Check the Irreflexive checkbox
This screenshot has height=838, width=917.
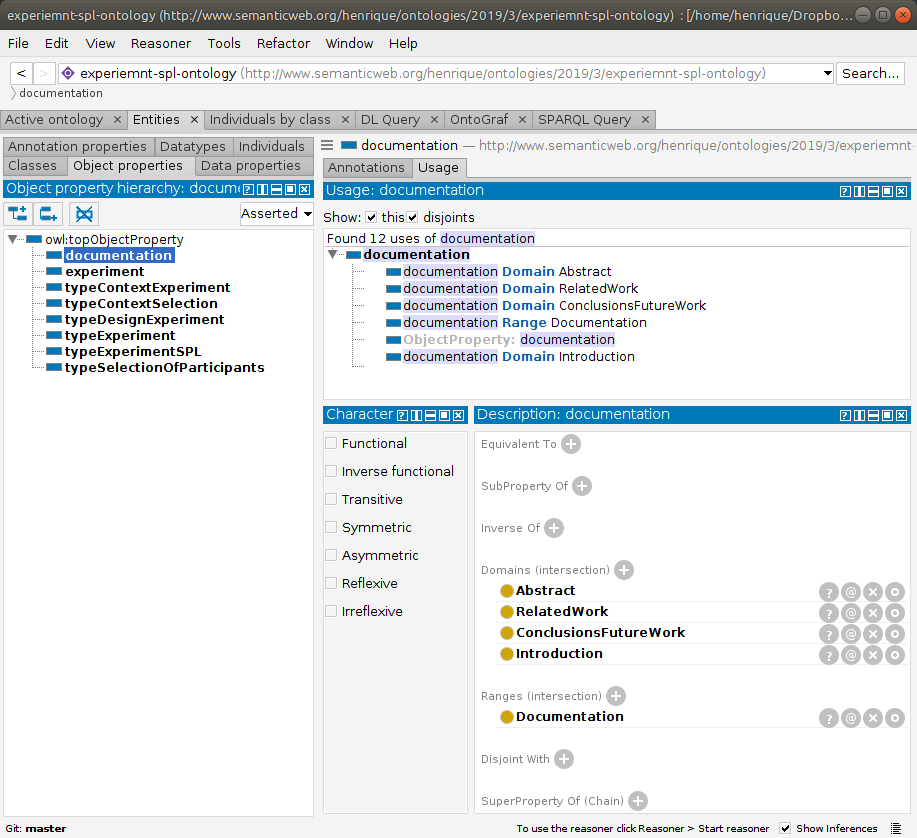331,611
